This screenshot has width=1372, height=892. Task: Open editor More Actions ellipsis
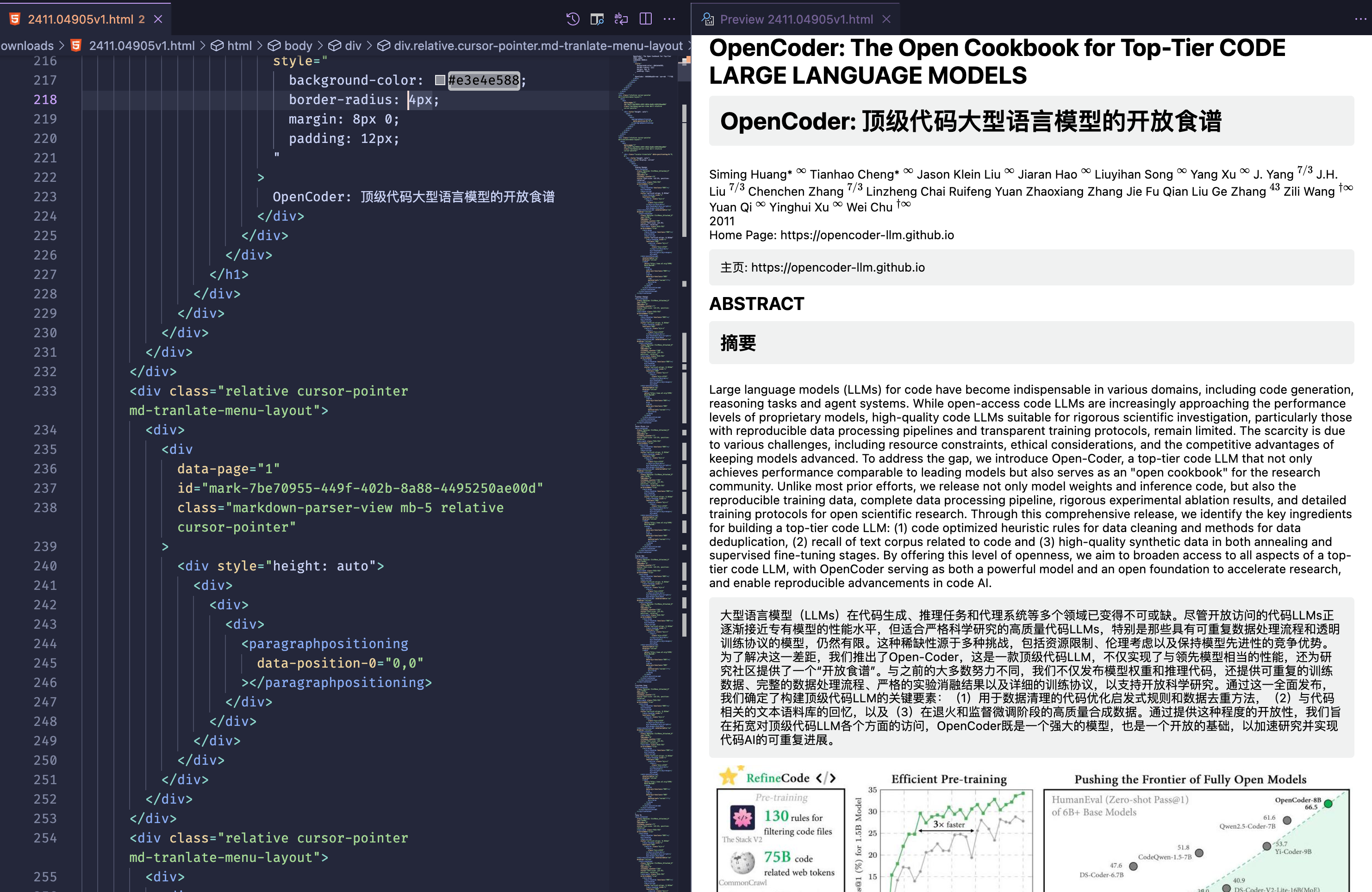tap(669, 19)
